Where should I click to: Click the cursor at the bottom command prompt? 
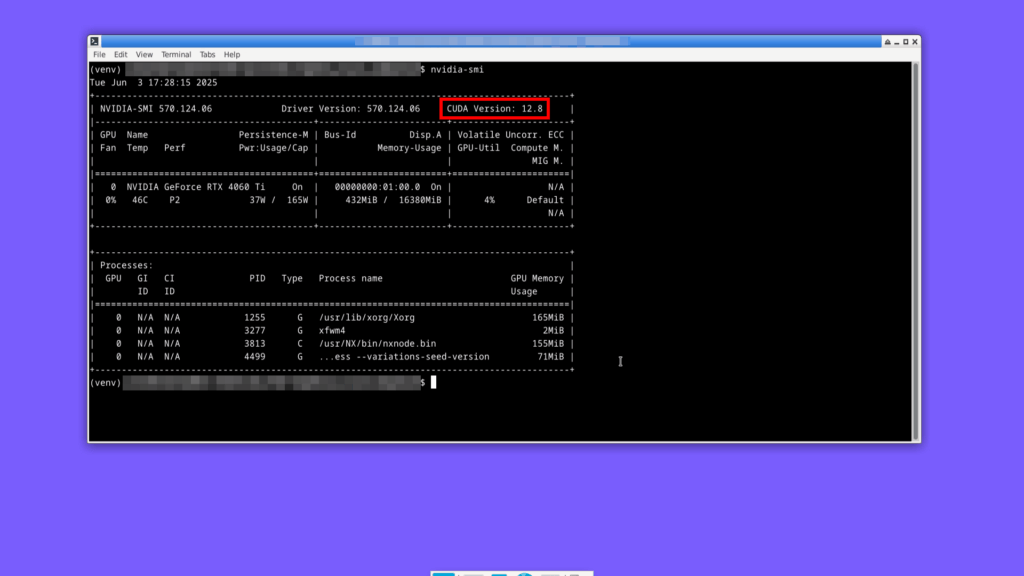click(x=433, y=382)
